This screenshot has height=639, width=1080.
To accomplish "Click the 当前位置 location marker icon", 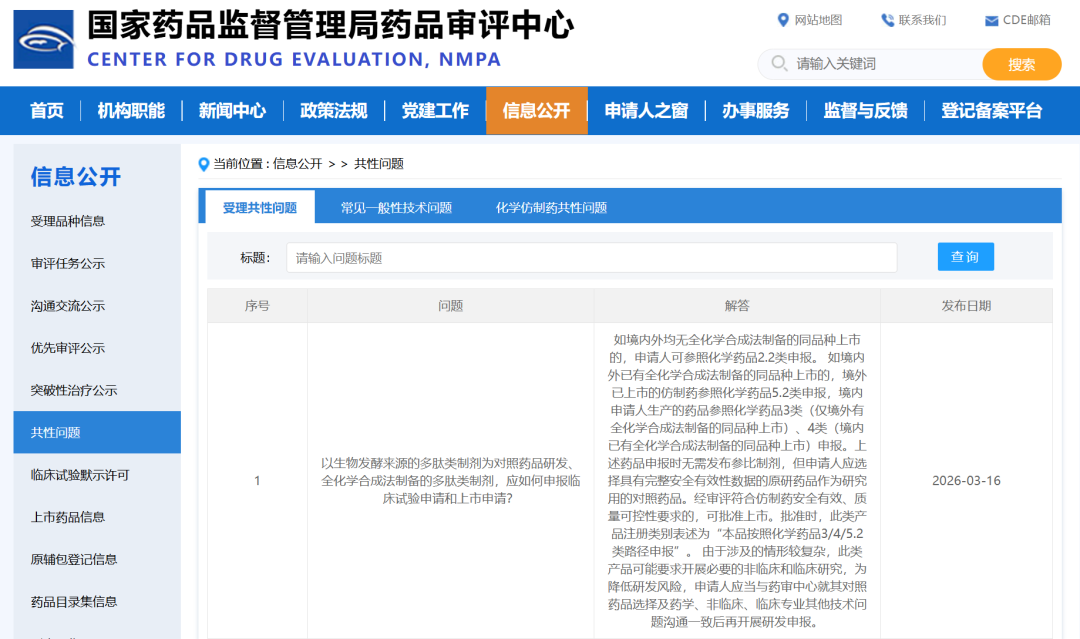I will pos(204,164).
